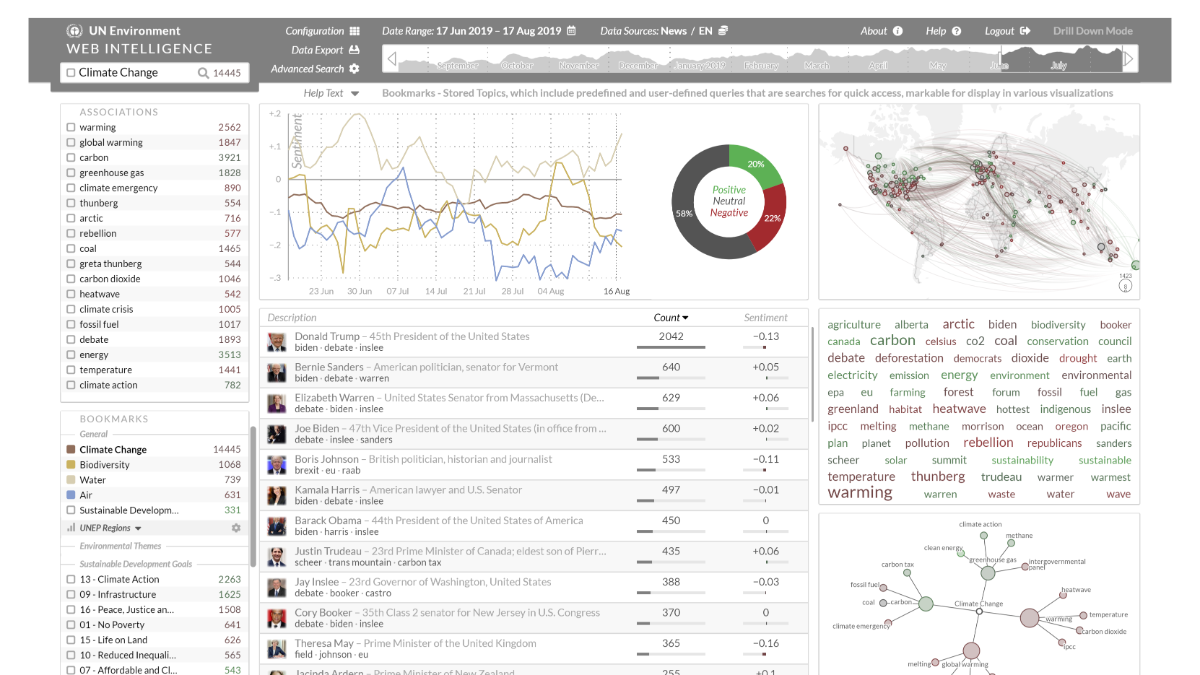
Task: Check the 'climate action' association checkbox
Action: (x=70, y=385)
